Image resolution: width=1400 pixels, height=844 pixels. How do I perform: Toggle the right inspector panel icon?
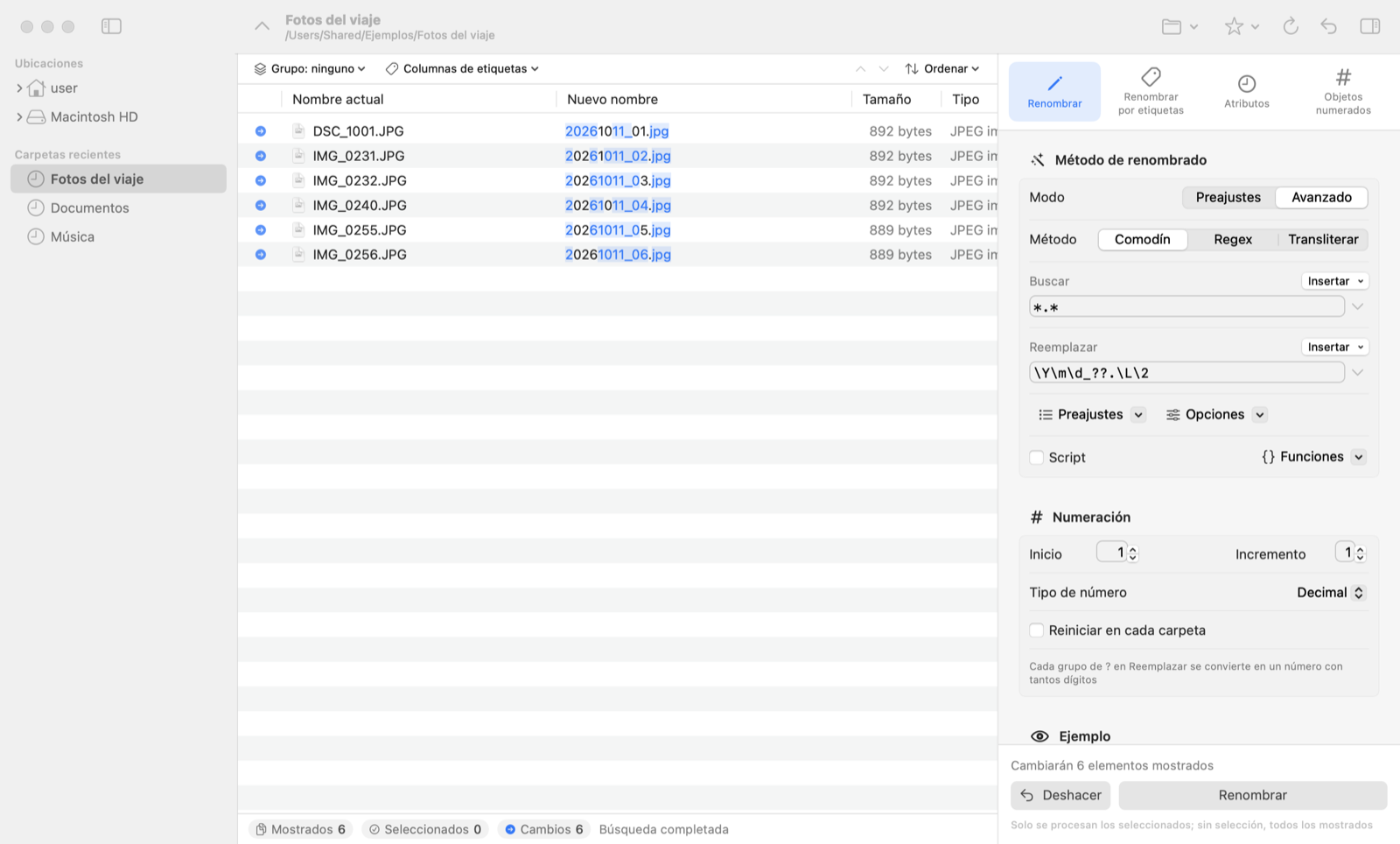(1370, 26)
